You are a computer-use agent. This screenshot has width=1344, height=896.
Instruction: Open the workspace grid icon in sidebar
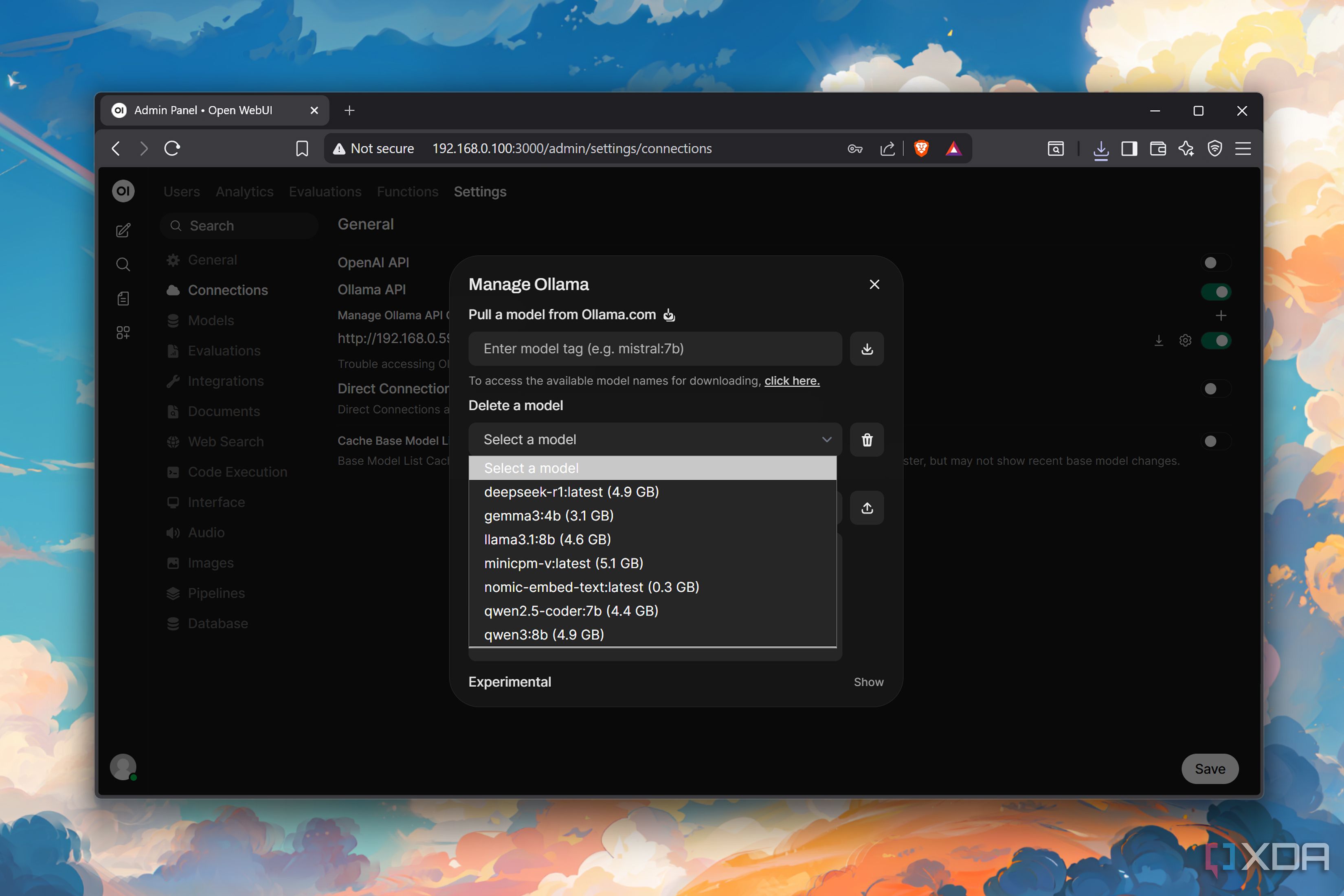(123, 333)
